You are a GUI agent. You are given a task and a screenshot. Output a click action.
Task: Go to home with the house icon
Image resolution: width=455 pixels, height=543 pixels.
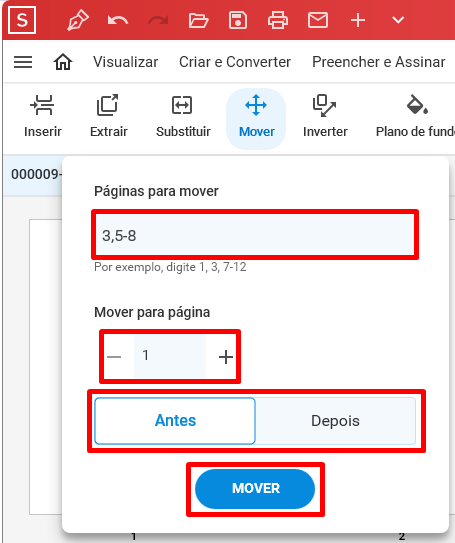[63, 62]
